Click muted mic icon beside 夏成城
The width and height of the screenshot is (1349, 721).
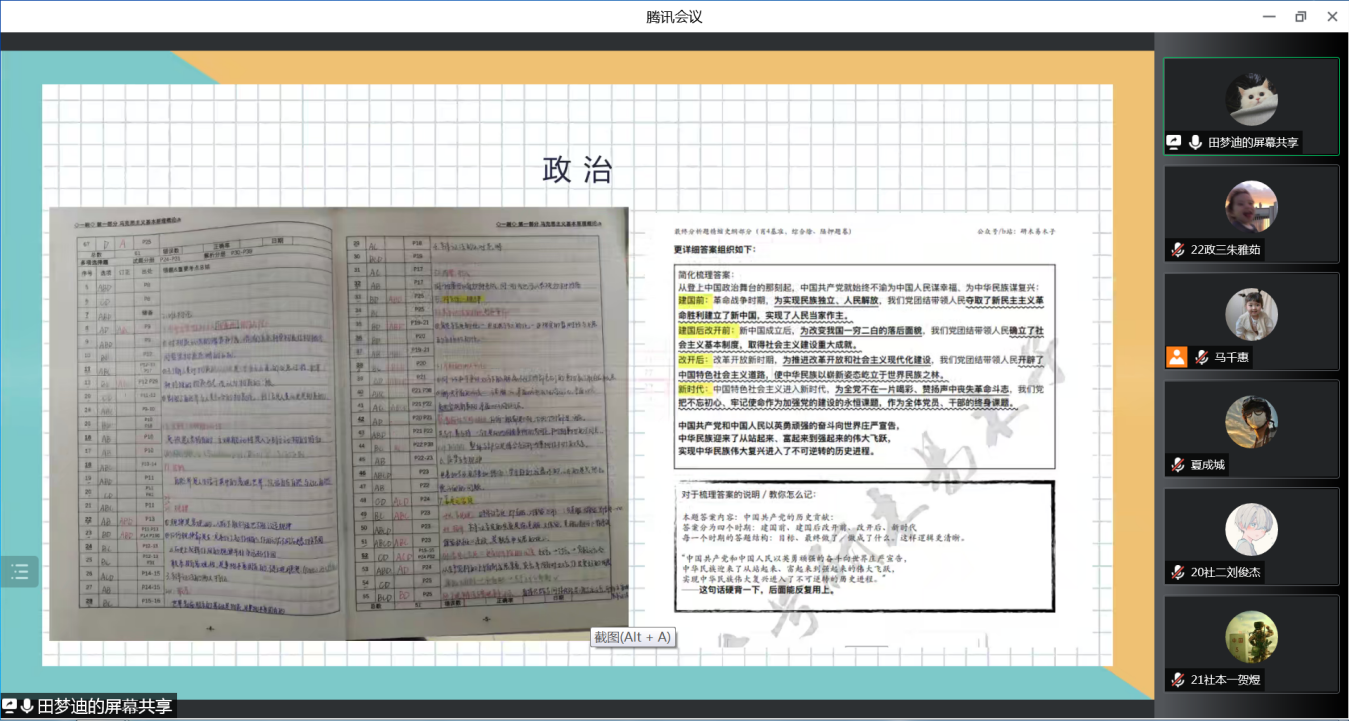[1179, 465]
